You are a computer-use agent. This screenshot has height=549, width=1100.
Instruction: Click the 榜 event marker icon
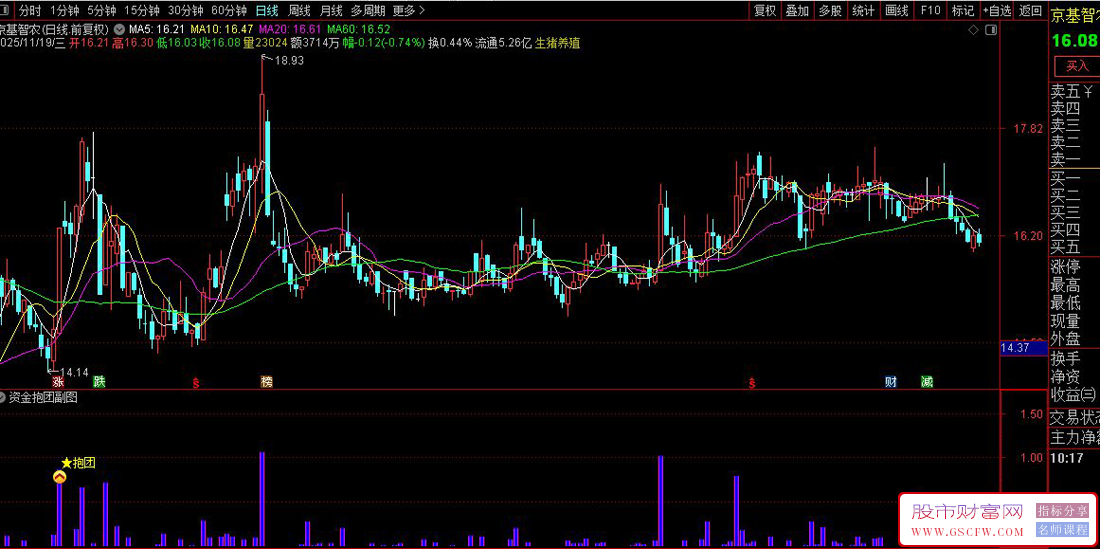(266, 382)
